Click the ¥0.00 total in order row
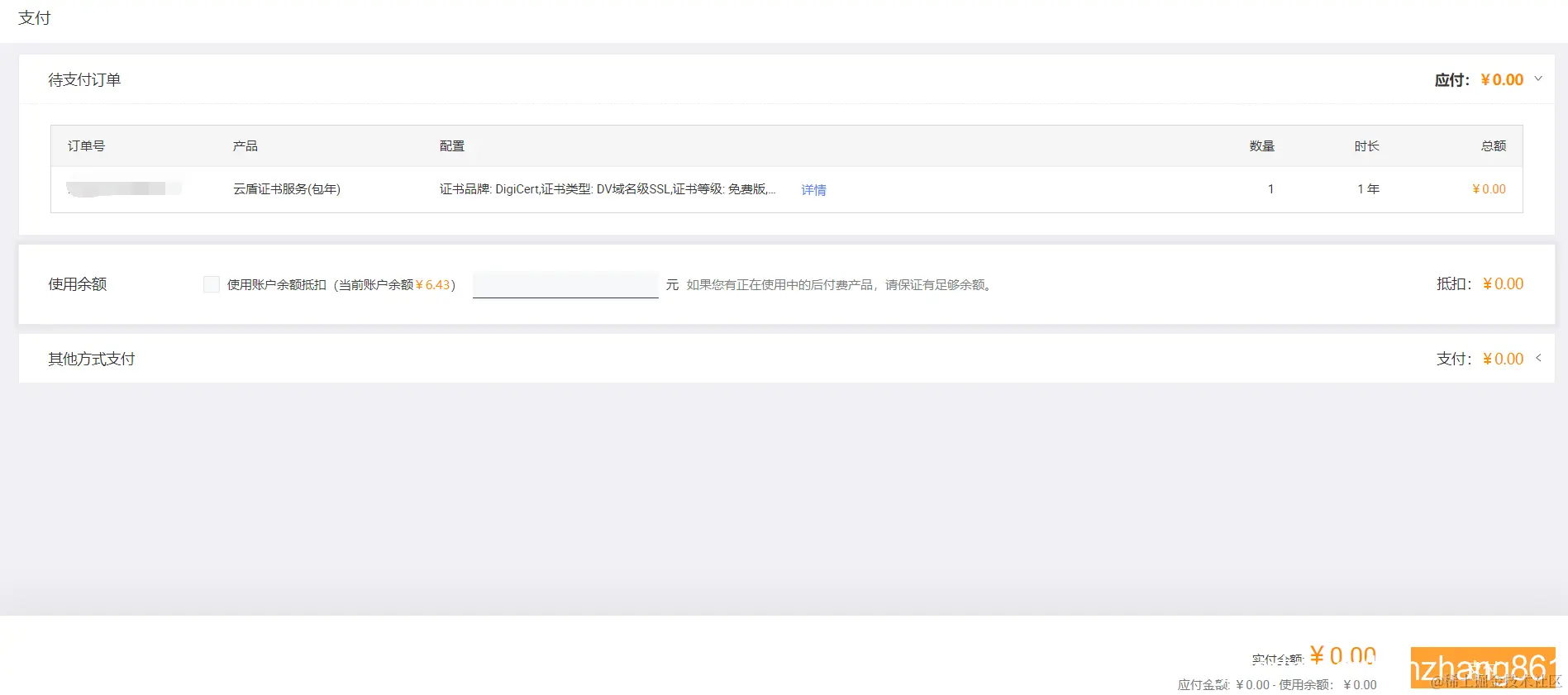1568x695 pixels. [x=1489, y=189]
